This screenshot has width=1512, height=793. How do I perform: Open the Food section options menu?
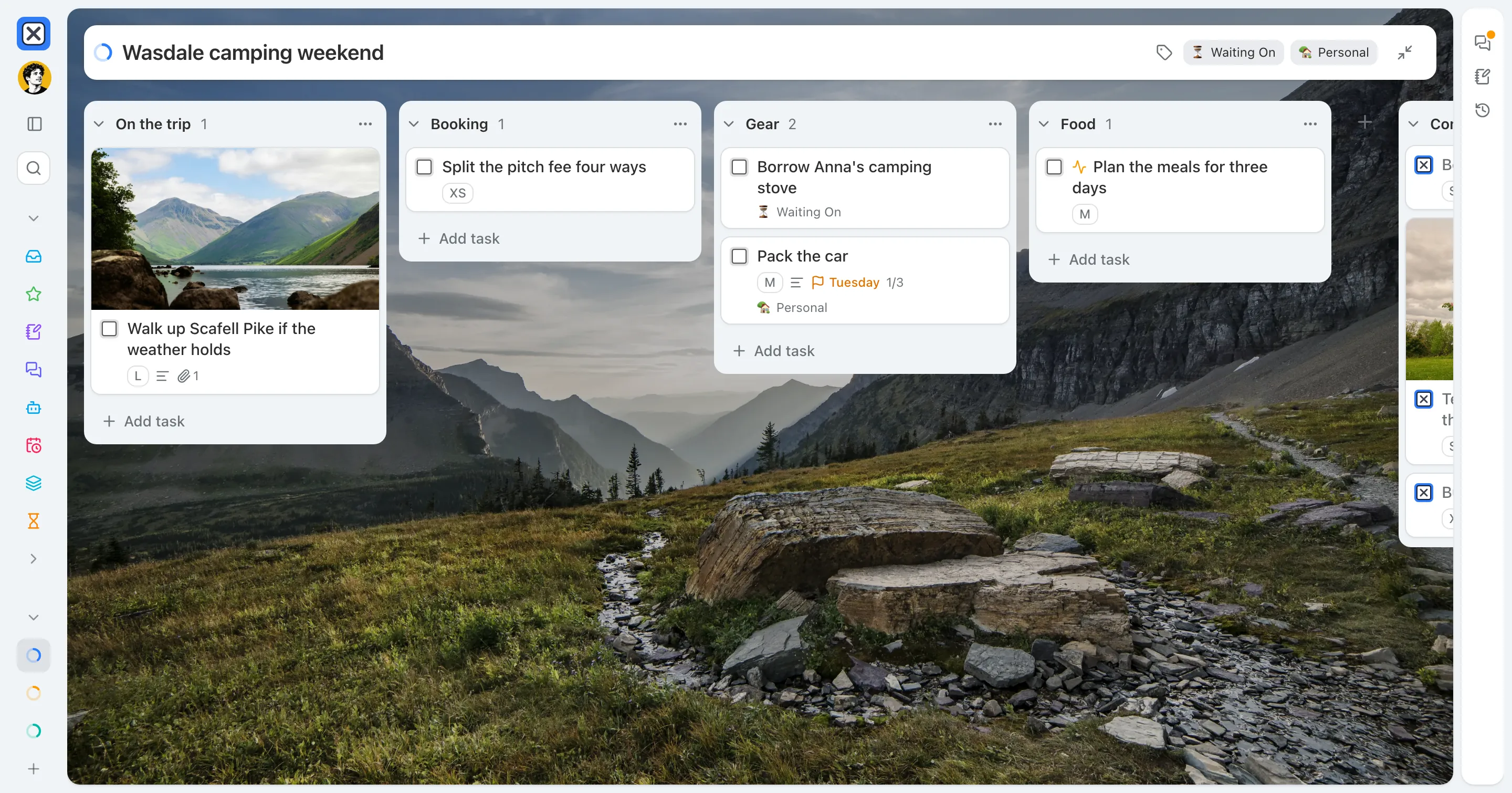click(1310, 124)
